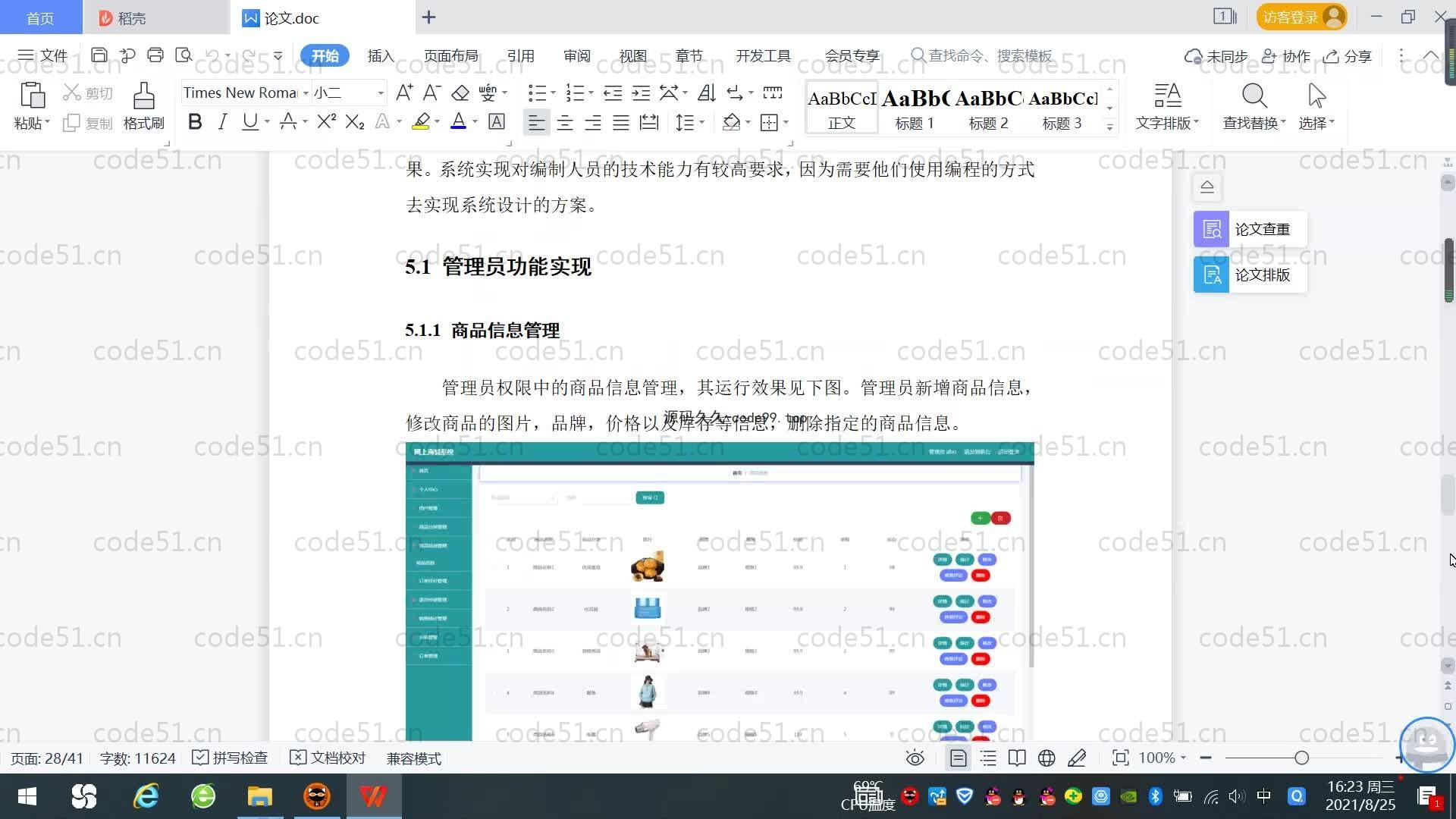This screenshot has width=1456, height=819.
Task: Open the View ribbon tab
Action: pos(632,55)
